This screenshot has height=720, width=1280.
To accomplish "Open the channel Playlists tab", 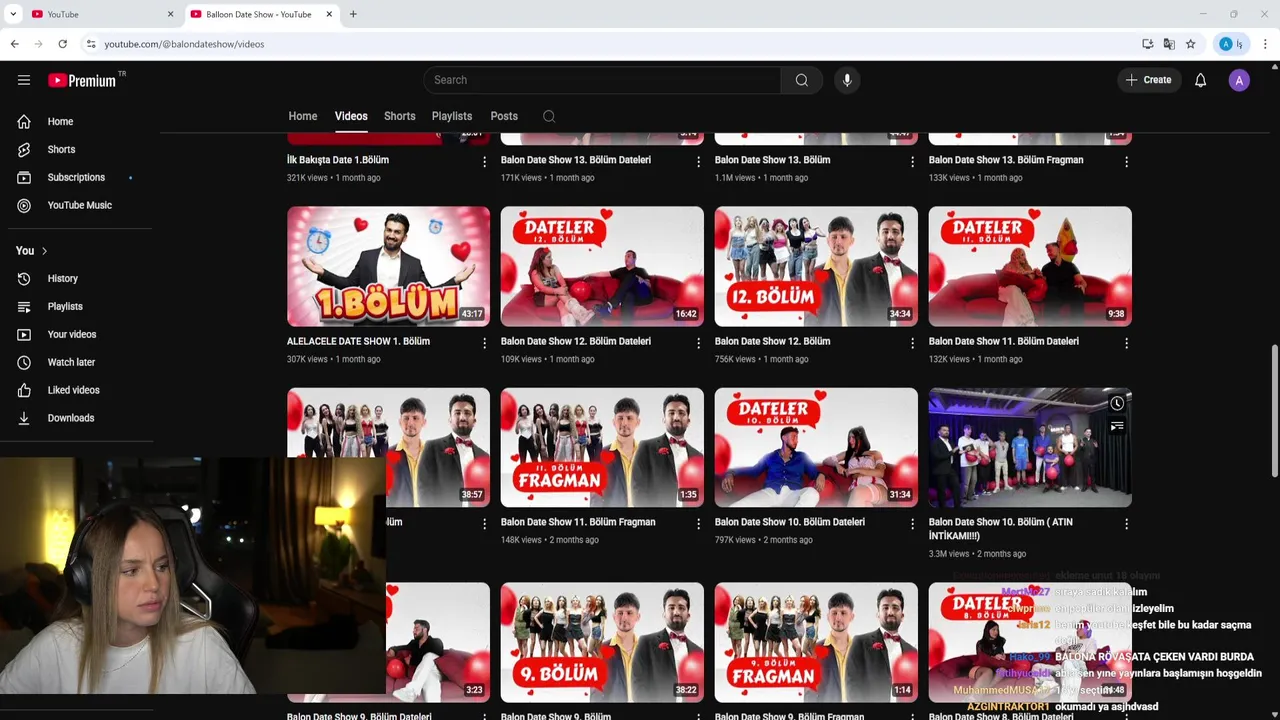I will coord(452,116).
